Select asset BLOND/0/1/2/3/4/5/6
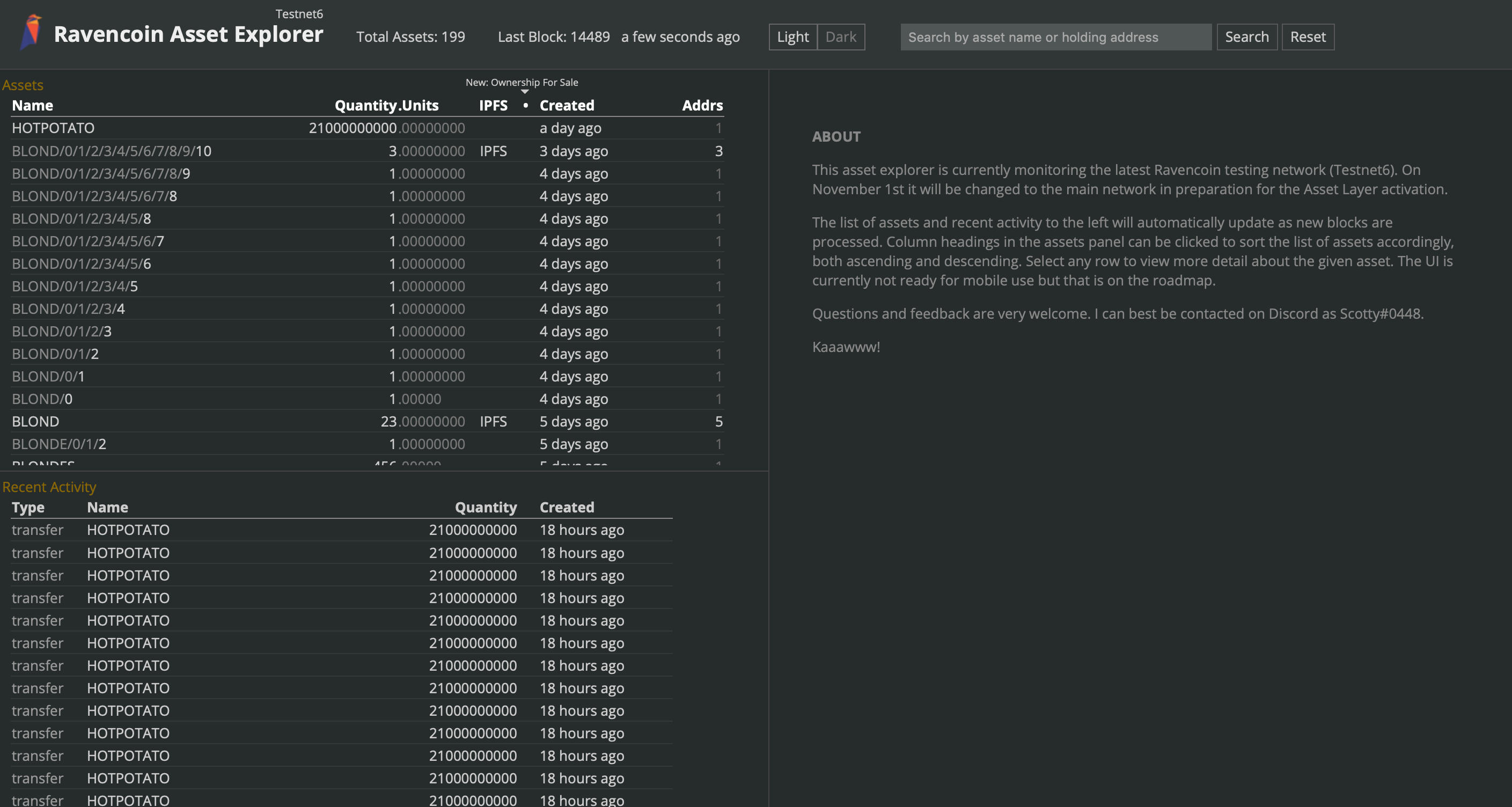 368,263
